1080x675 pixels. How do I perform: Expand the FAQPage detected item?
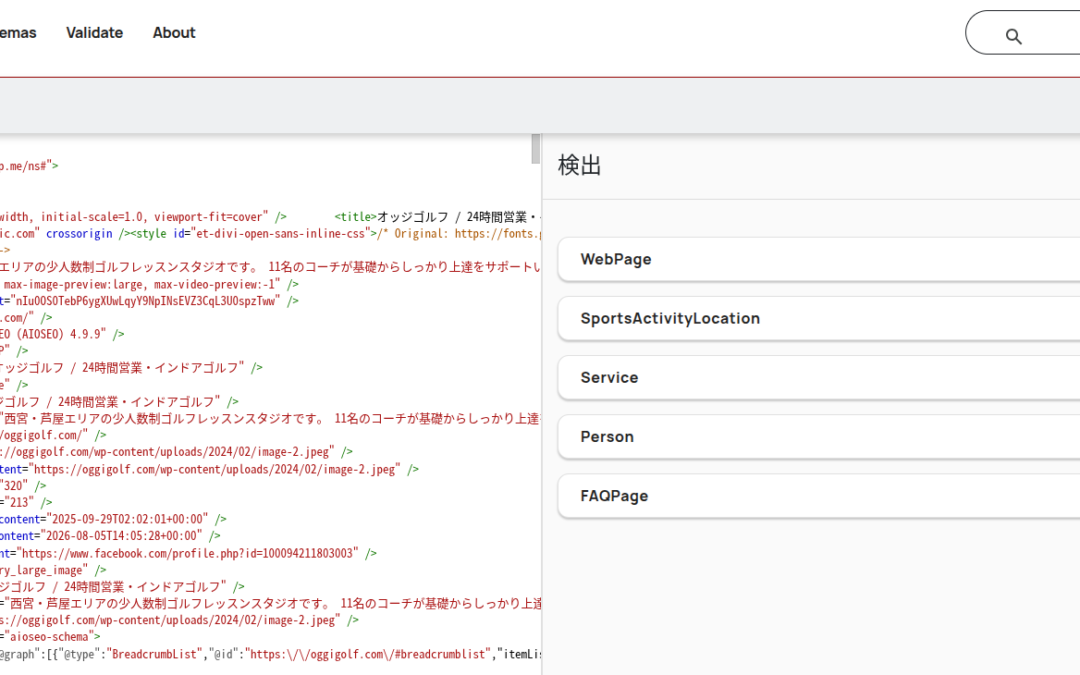click(x=819, y=496)
